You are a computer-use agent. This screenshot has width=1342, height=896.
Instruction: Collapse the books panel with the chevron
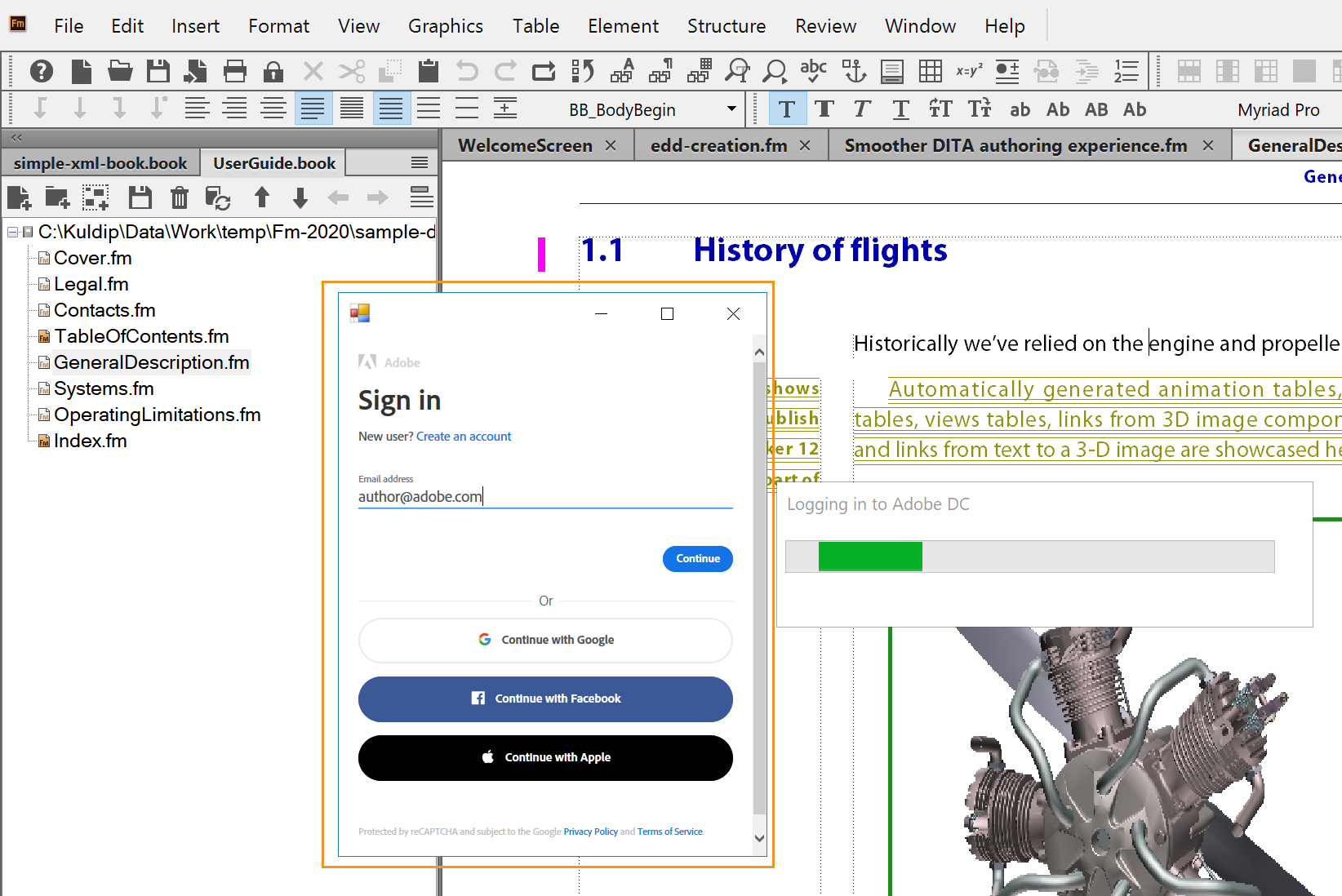(16, 137)
